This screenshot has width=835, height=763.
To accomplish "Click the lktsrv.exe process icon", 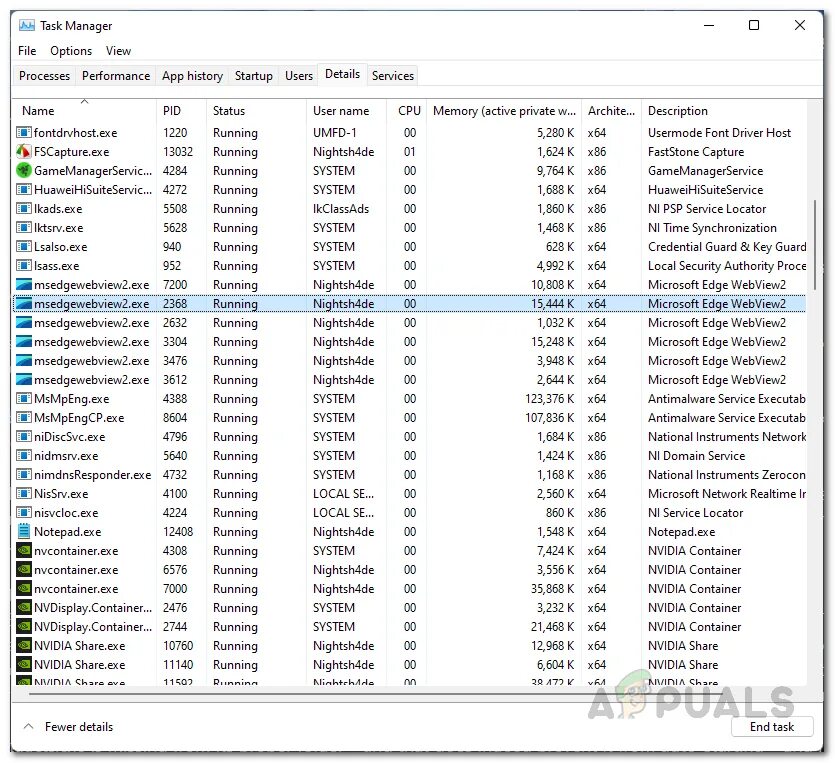I will point(23,227).
